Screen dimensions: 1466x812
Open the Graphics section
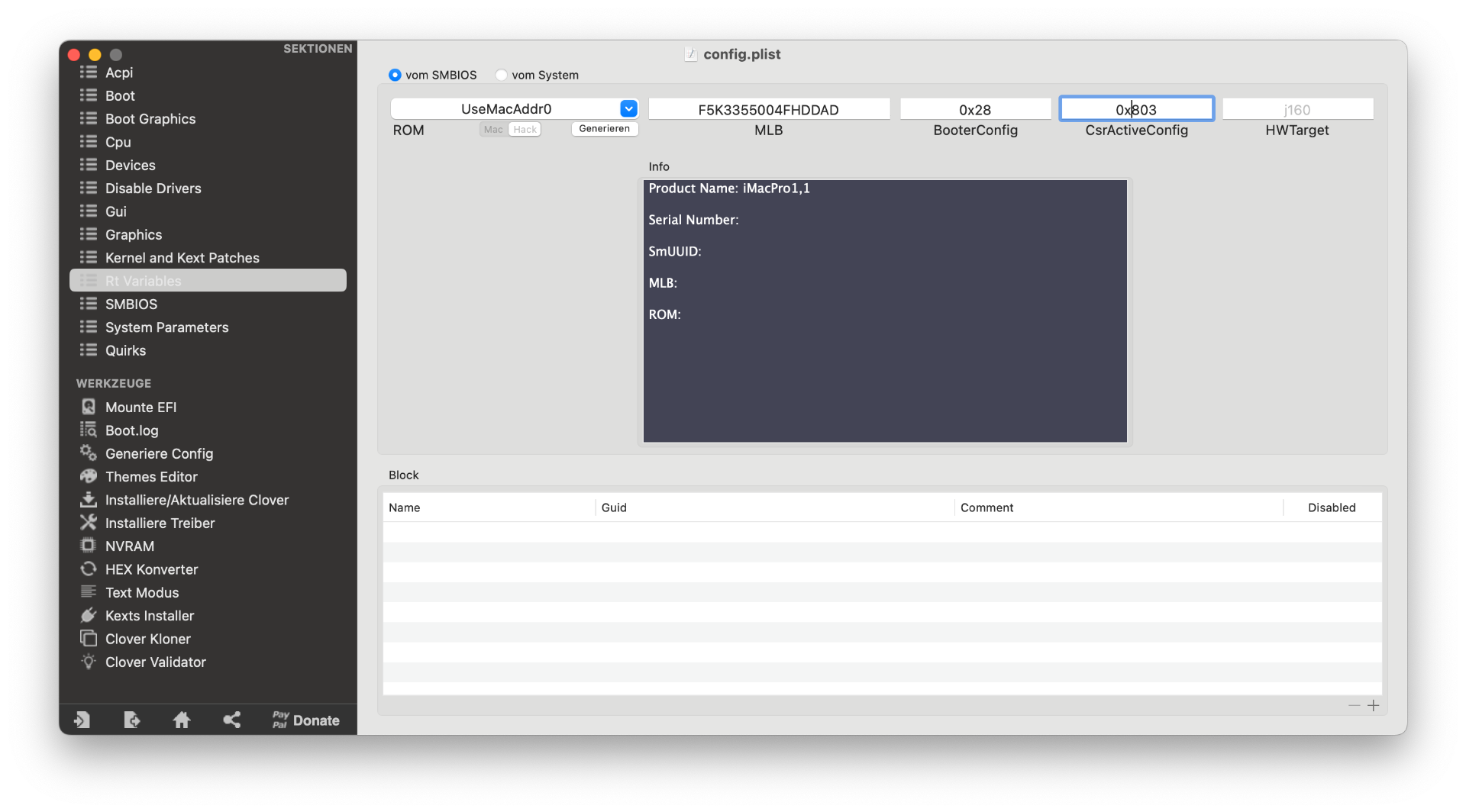click(x=134, y=234)
